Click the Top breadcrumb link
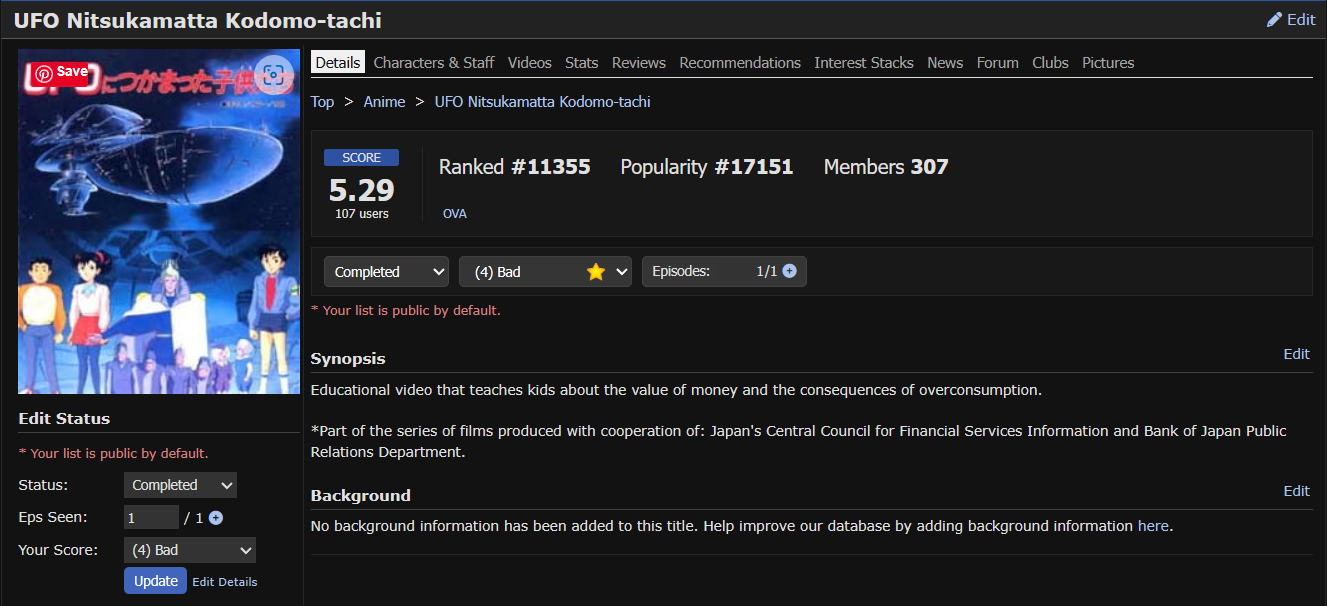The image size is (1327, 606). [322, 102]
